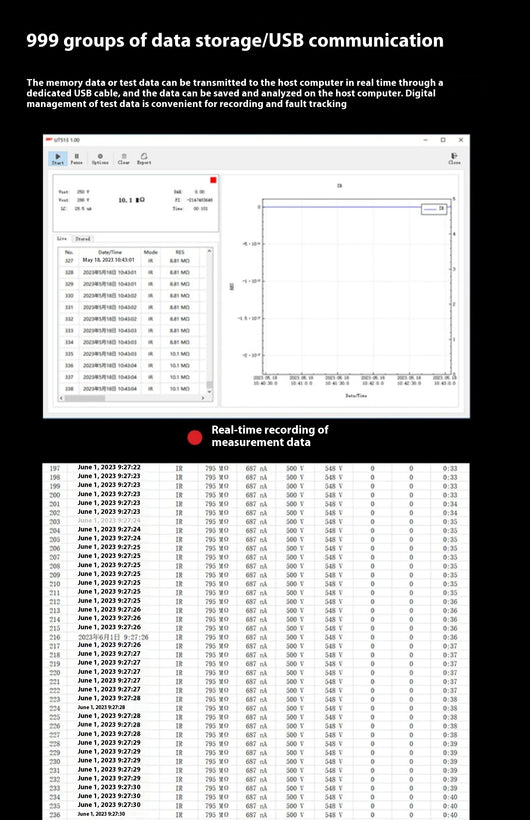Click the Date/Time column header
The height and width of the screenshot is (820, 530).
(110, 252)
